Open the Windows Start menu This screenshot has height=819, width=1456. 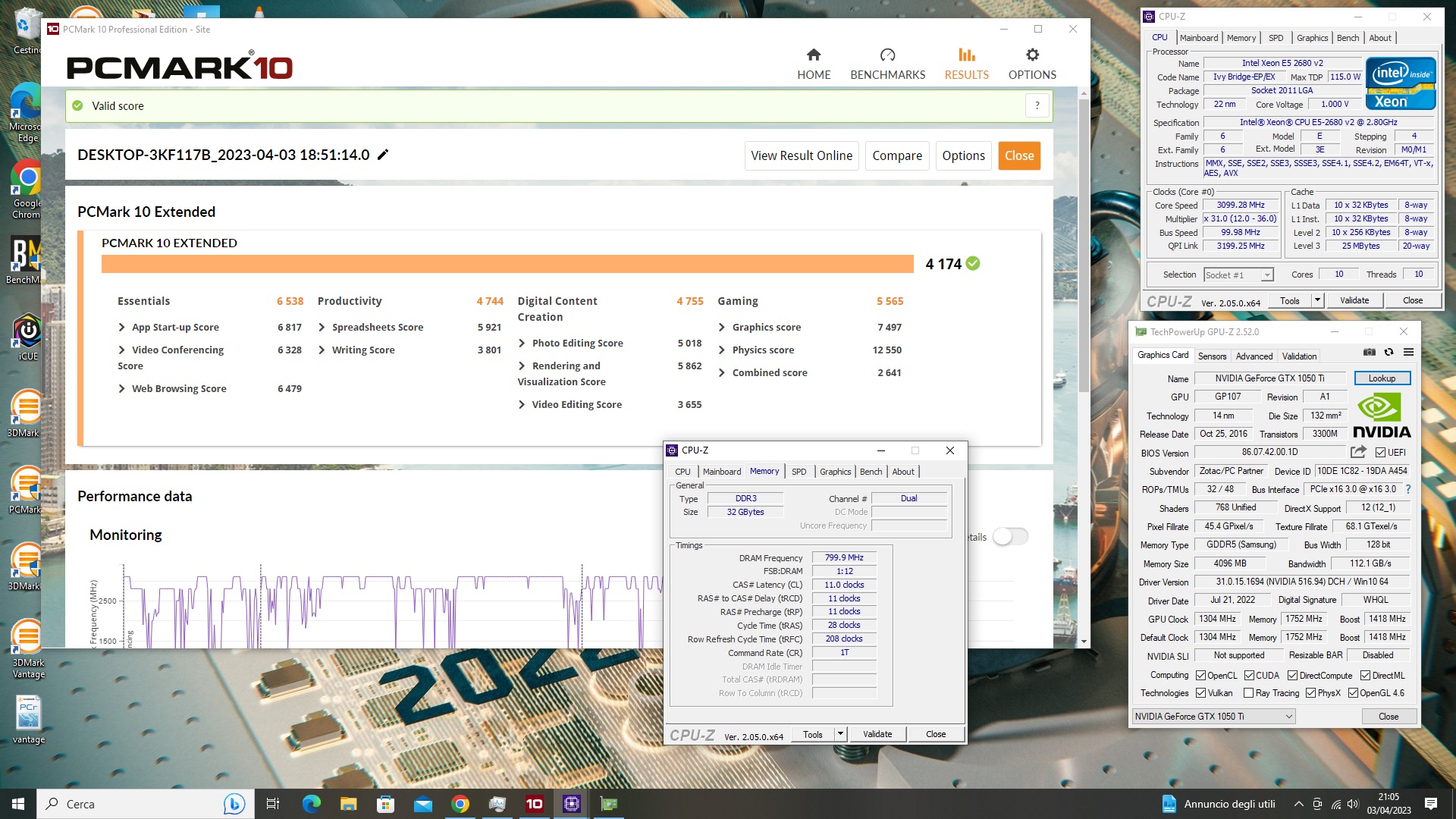pyautogui.click(x=18, y=804)
